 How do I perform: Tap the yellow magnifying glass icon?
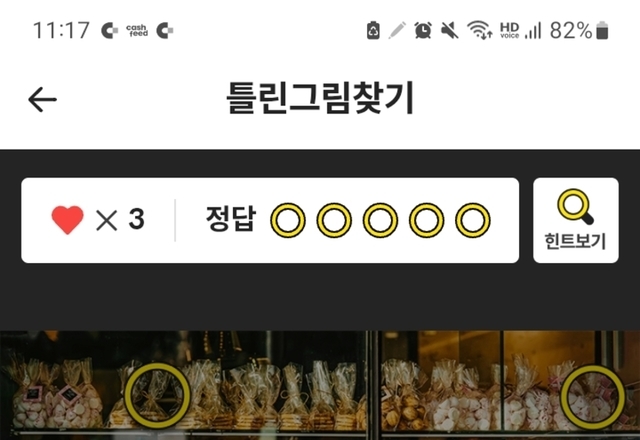575,206
